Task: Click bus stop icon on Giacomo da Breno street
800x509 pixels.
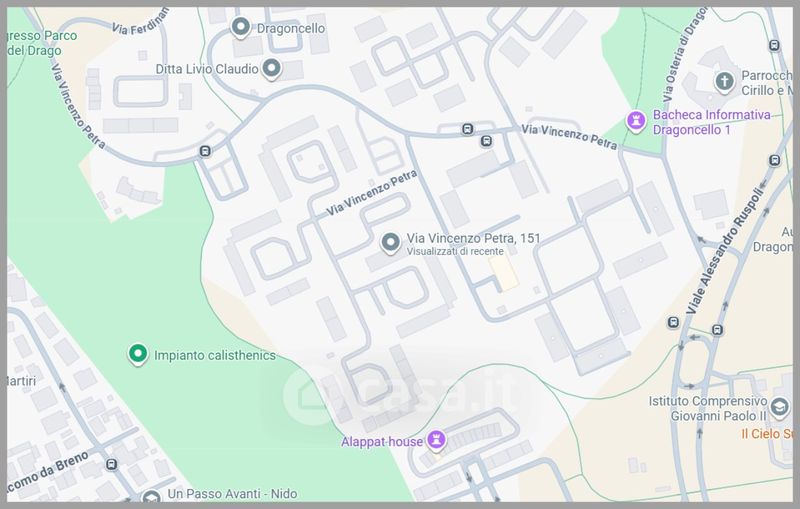Action: tap(111, 464)
